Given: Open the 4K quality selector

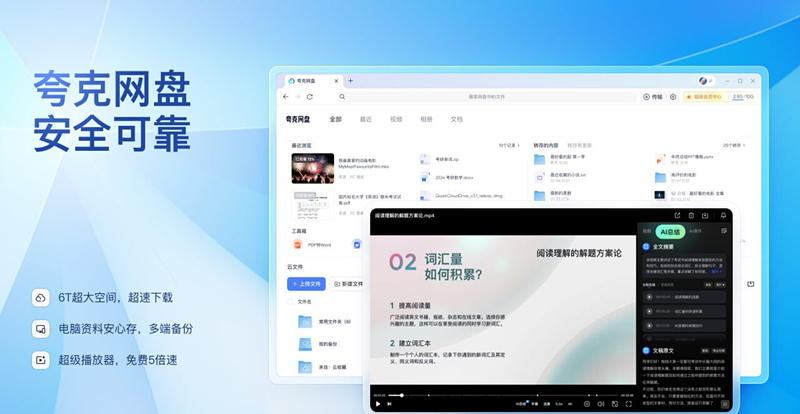Looking at the screenshot, I should coord(571,404).
